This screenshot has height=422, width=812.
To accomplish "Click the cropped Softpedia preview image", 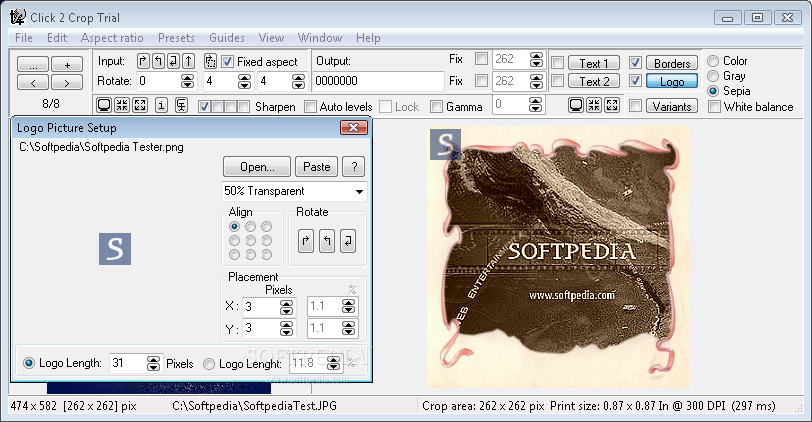I will (558, 257).
